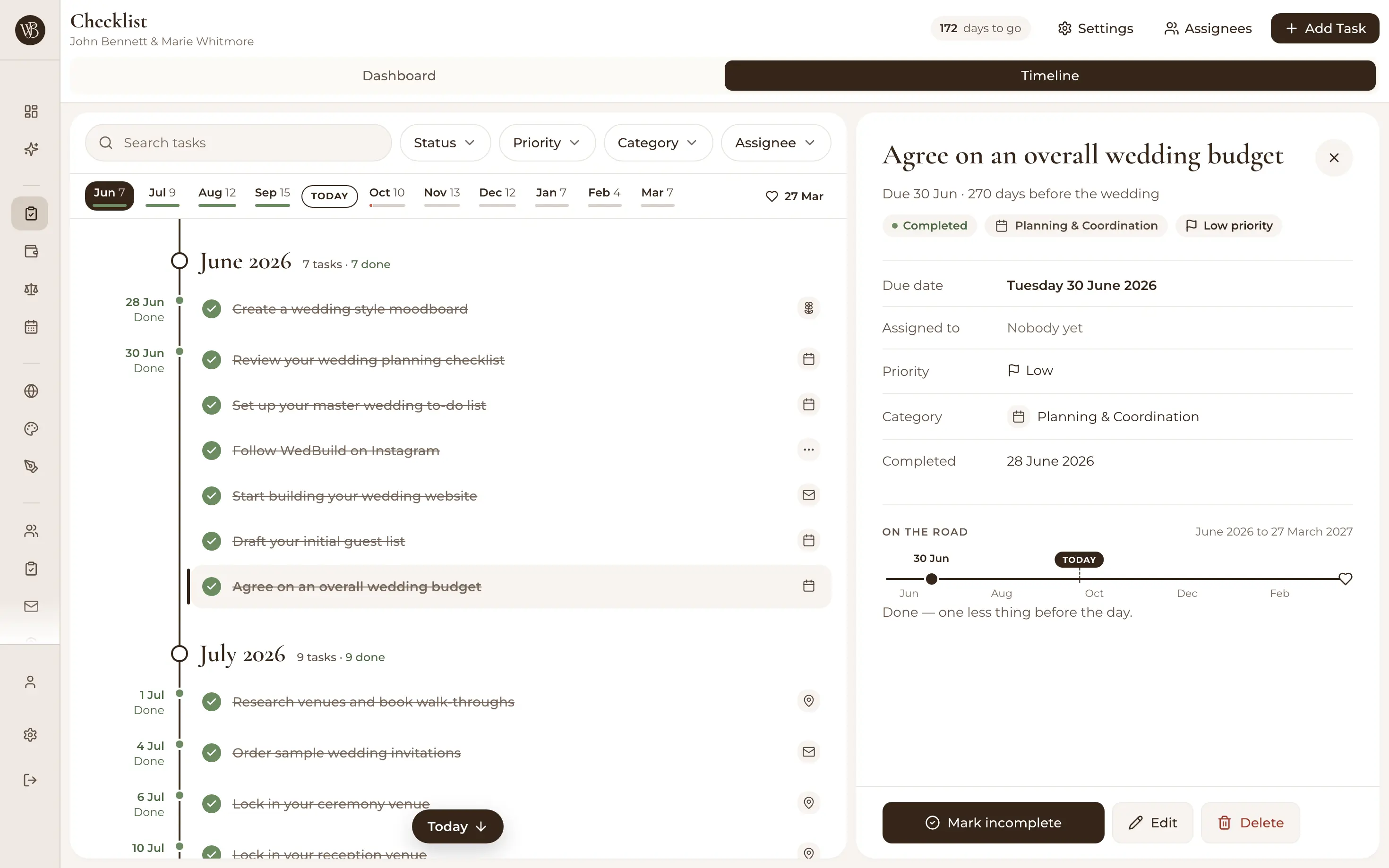Viewport: 1389px width, 868px height.
Task: Open the Assignee filter dropdown
Action: point(776,143)
